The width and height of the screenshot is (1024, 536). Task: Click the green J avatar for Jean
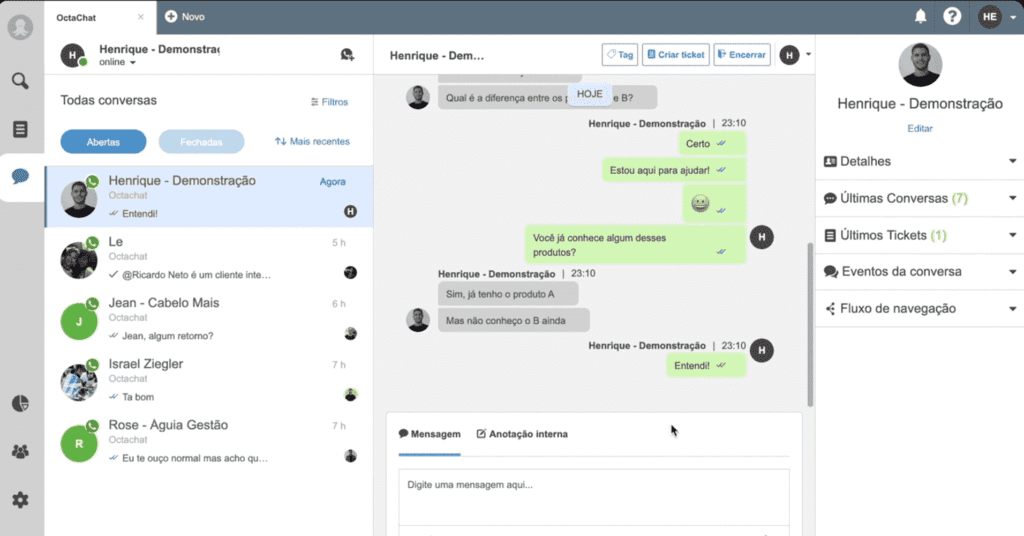click(79, 321)
